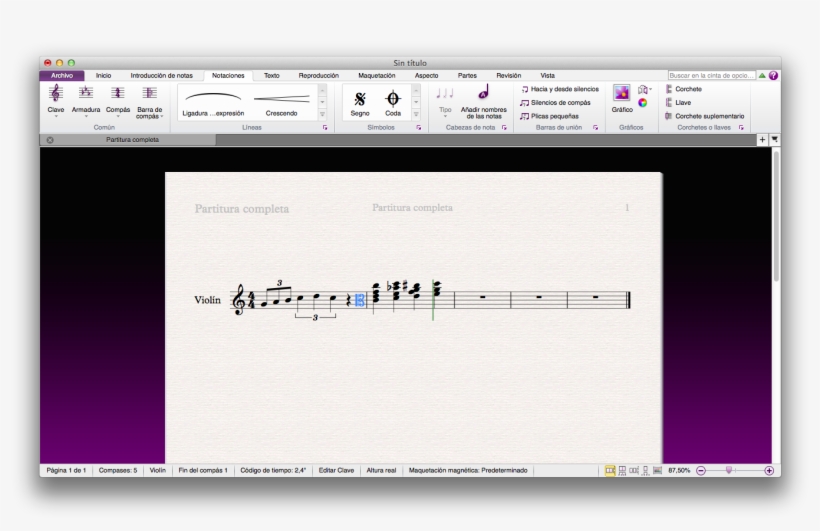Toggle Silencios de compás beaming option

click(x=556, y=102)
